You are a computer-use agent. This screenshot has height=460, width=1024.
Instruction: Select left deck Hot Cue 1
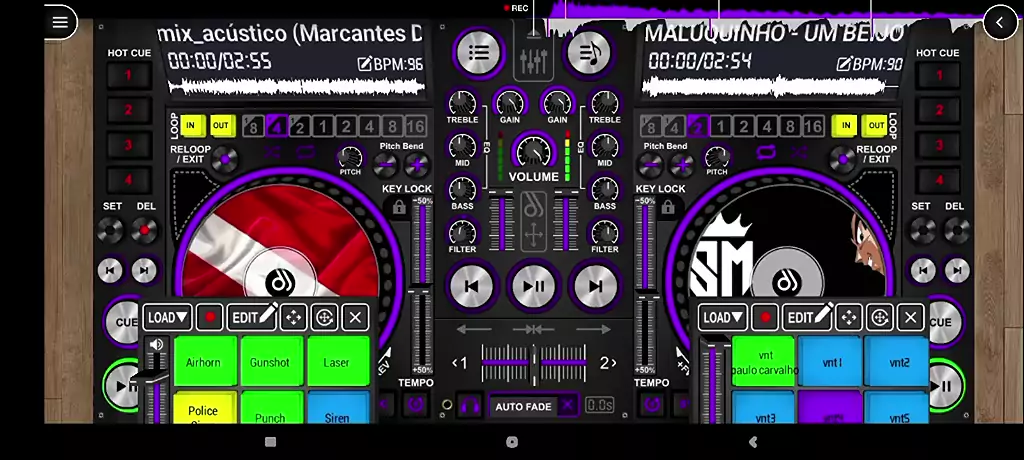(128, 75)
